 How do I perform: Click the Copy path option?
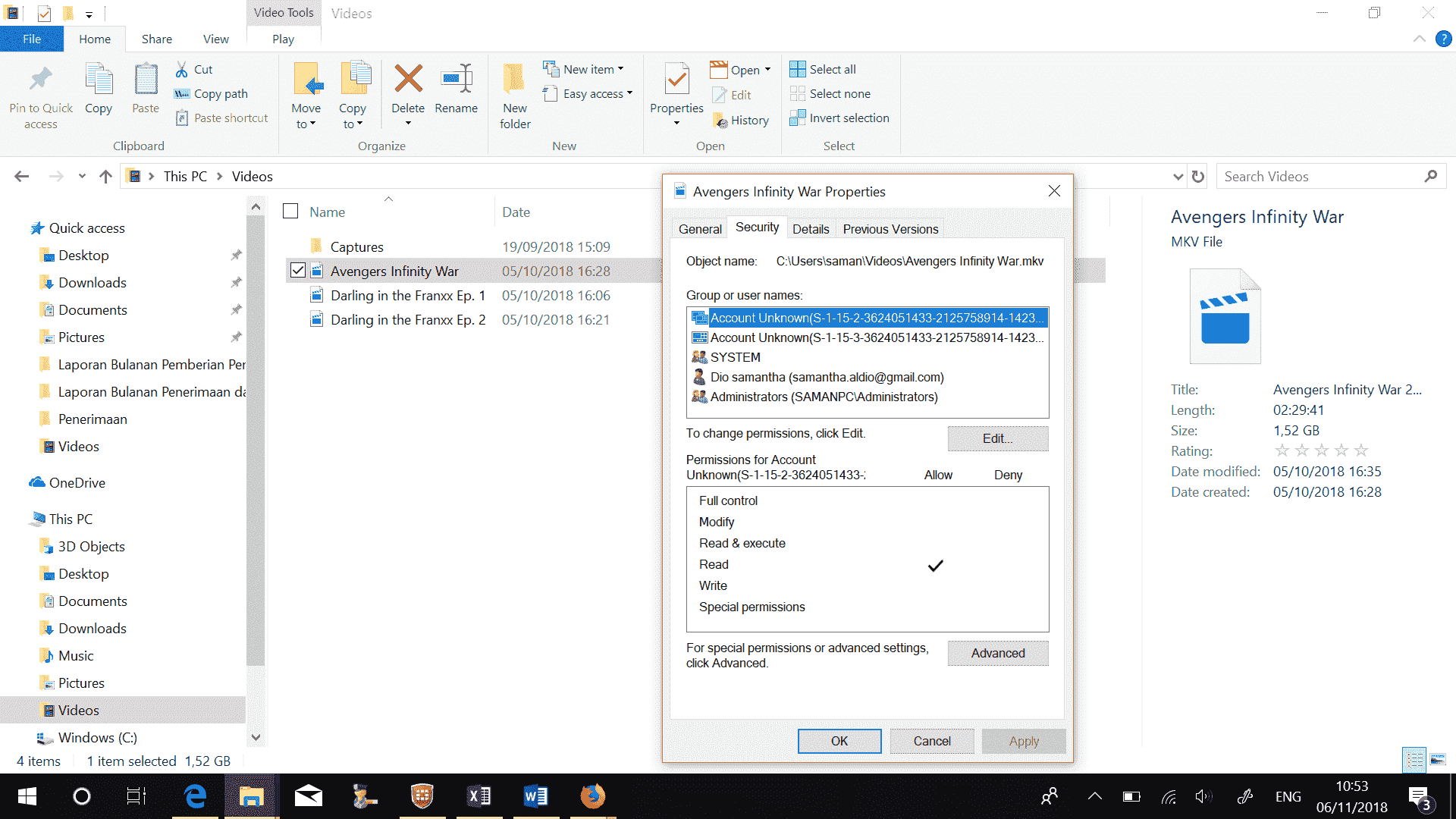coord(212,93)
